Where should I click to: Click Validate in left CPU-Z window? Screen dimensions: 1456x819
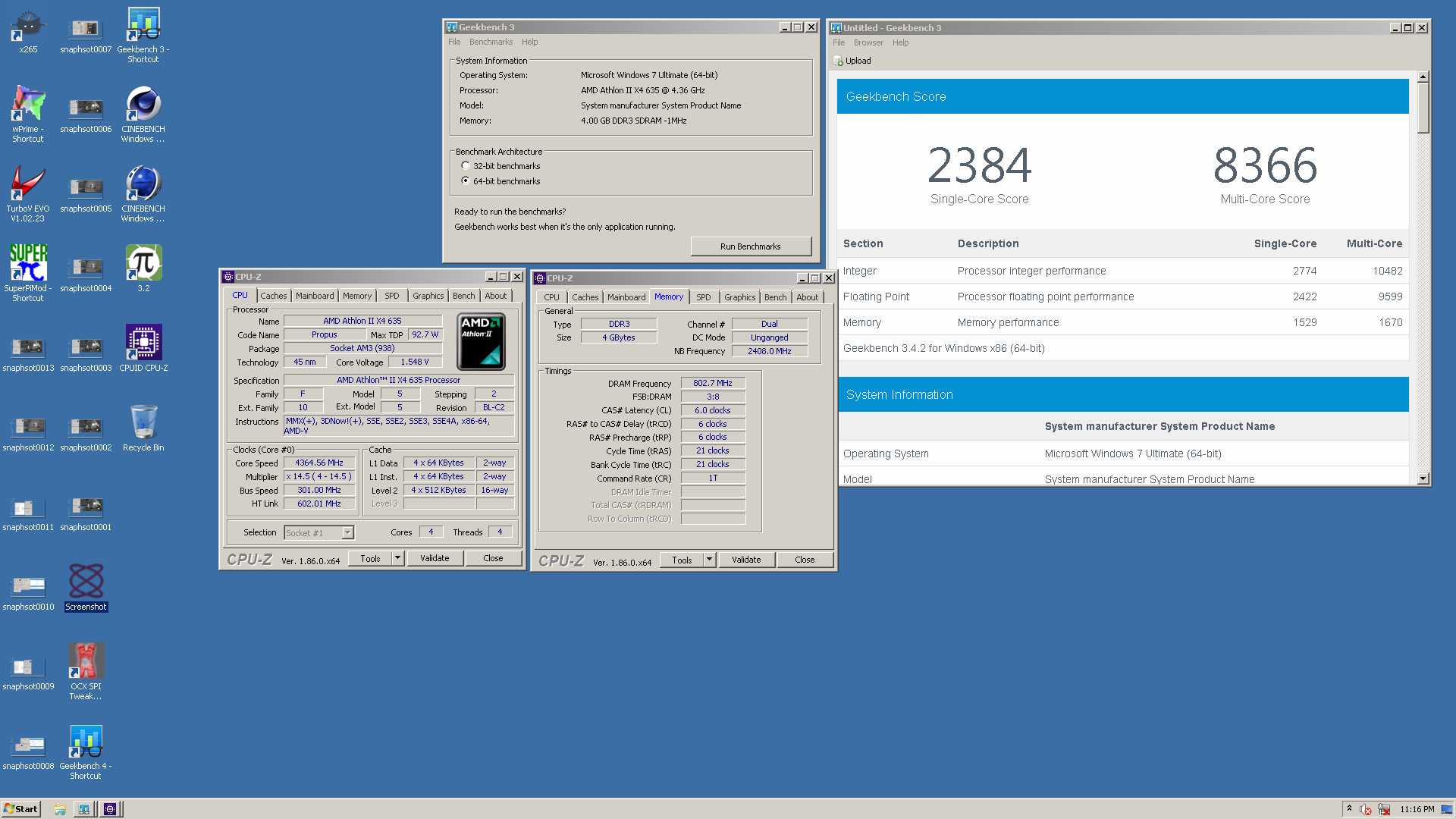(435, 558)
